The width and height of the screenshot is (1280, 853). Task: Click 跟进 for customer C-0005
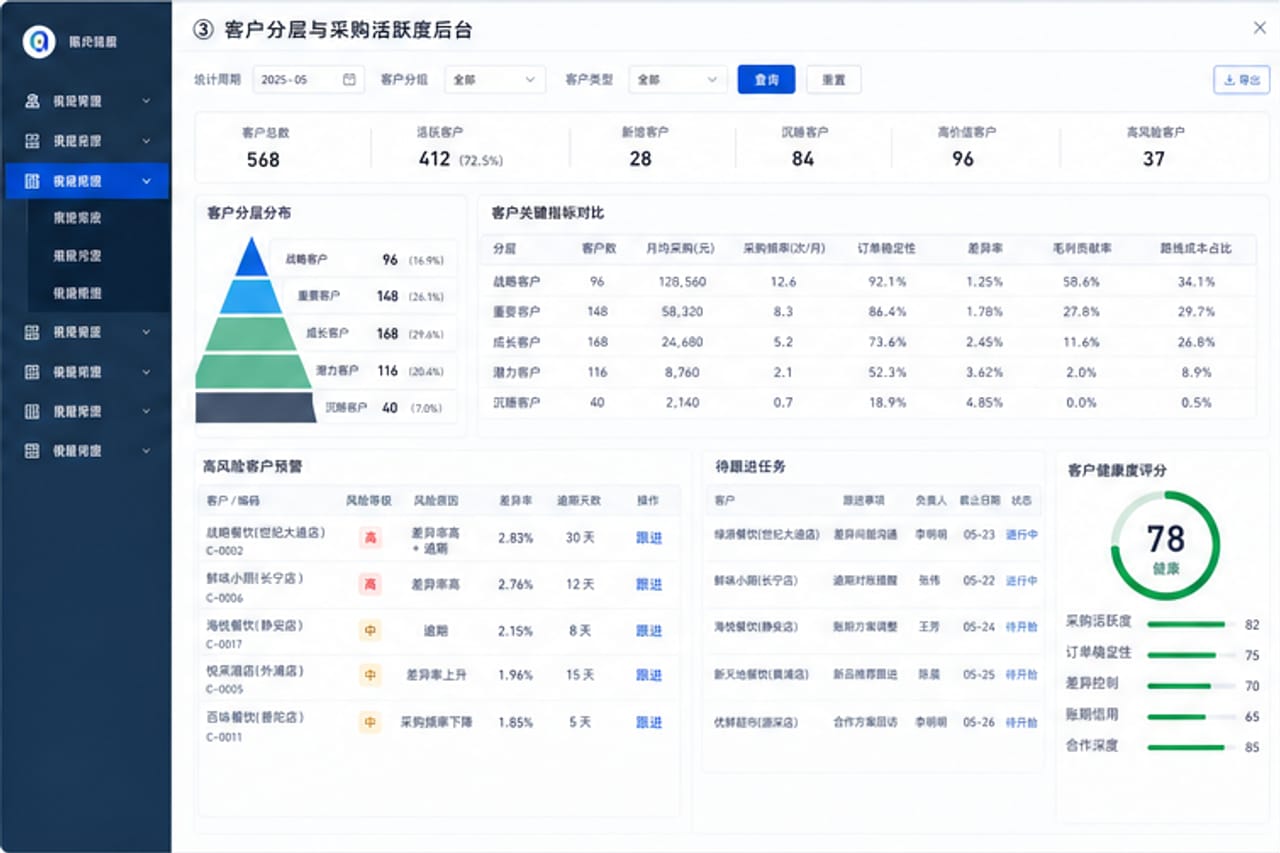tap(649, 675)
